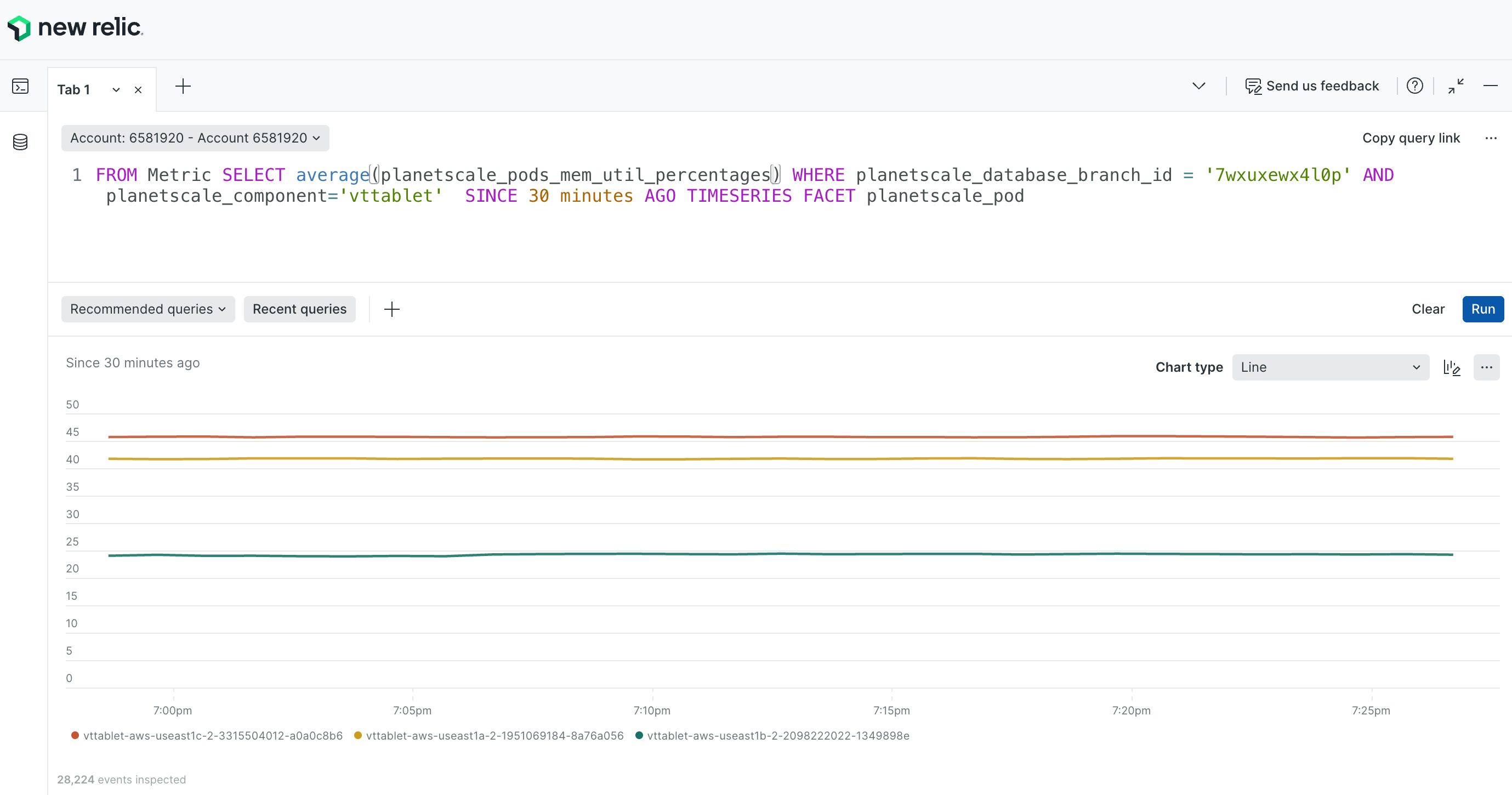Expand the Tab 1 chevron menu
Viewport: 1512px width, 795px height.
click(x=115, y=89)
